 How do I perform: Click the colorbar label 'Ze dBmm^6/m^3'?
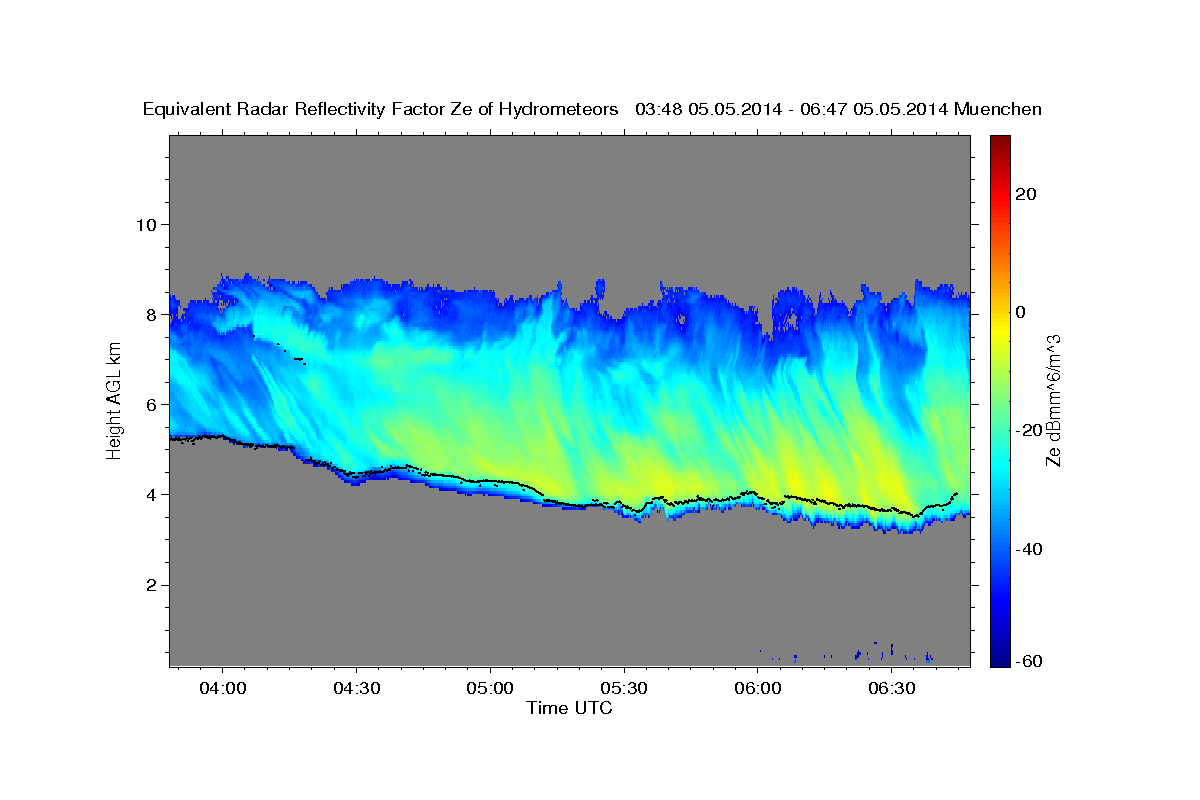(x=1053, y=401)
